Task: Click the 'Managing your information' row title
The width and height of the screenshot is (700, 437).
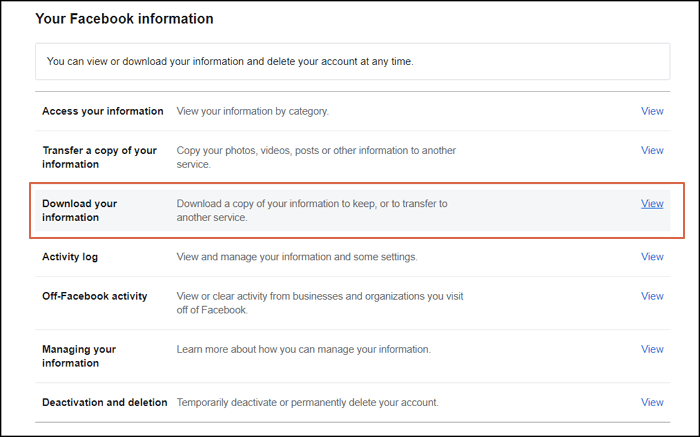Action: pos(79,356)
